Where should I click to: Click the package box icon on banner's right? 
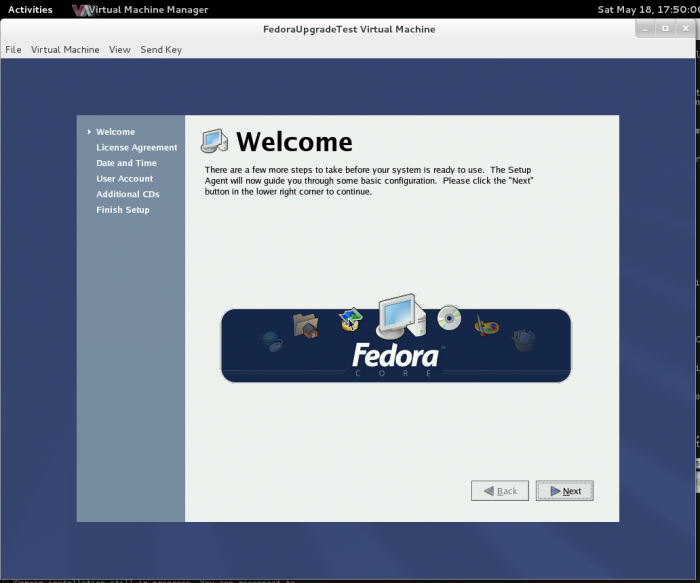(x=524, y=340)
